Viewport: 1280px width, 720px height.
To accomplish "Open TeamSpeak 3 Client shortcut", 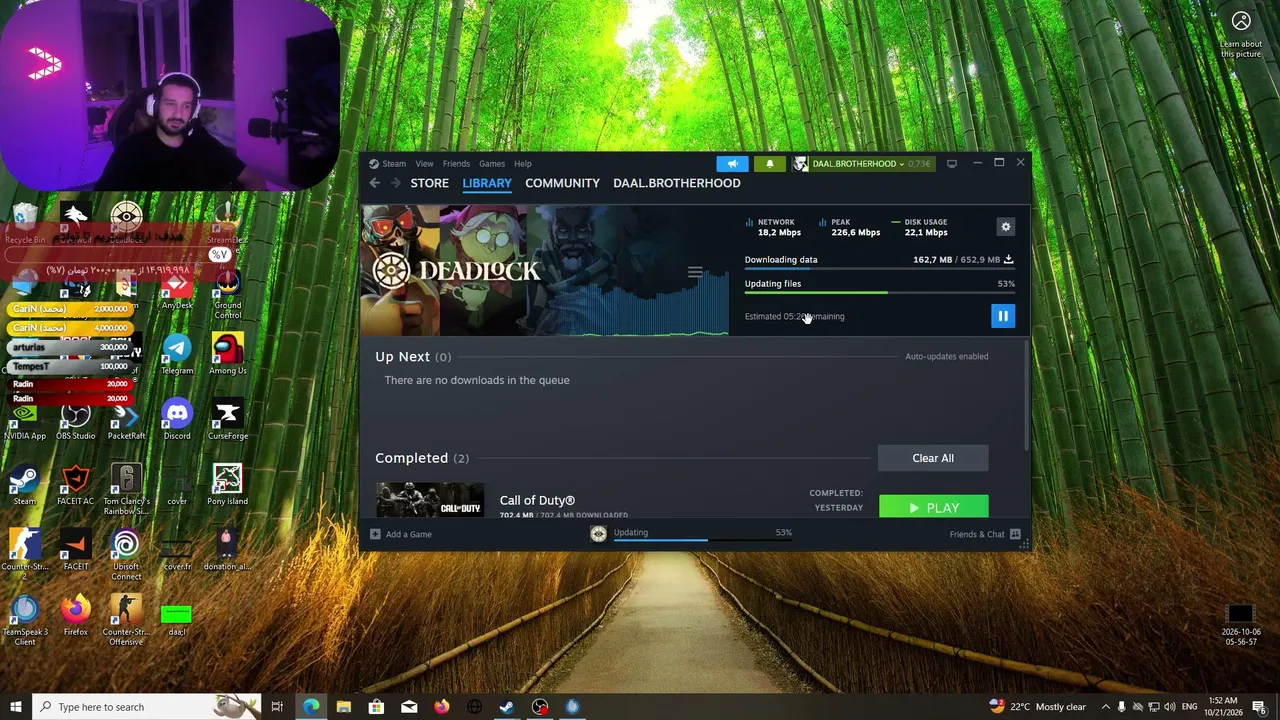I will point(25,620).
